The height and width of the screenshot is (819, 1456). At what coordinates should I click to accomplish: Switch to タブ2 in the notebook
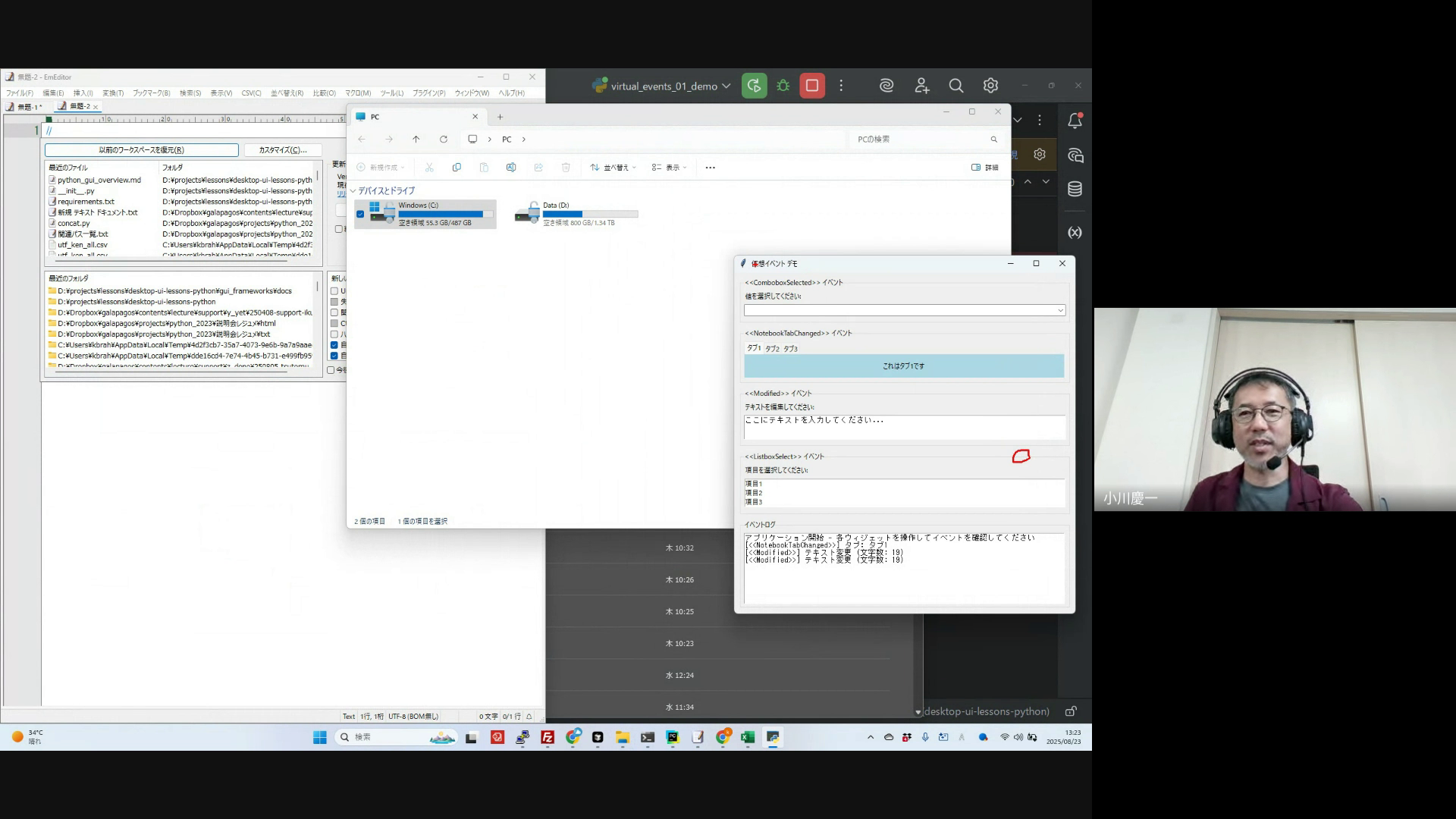point(772,349)
